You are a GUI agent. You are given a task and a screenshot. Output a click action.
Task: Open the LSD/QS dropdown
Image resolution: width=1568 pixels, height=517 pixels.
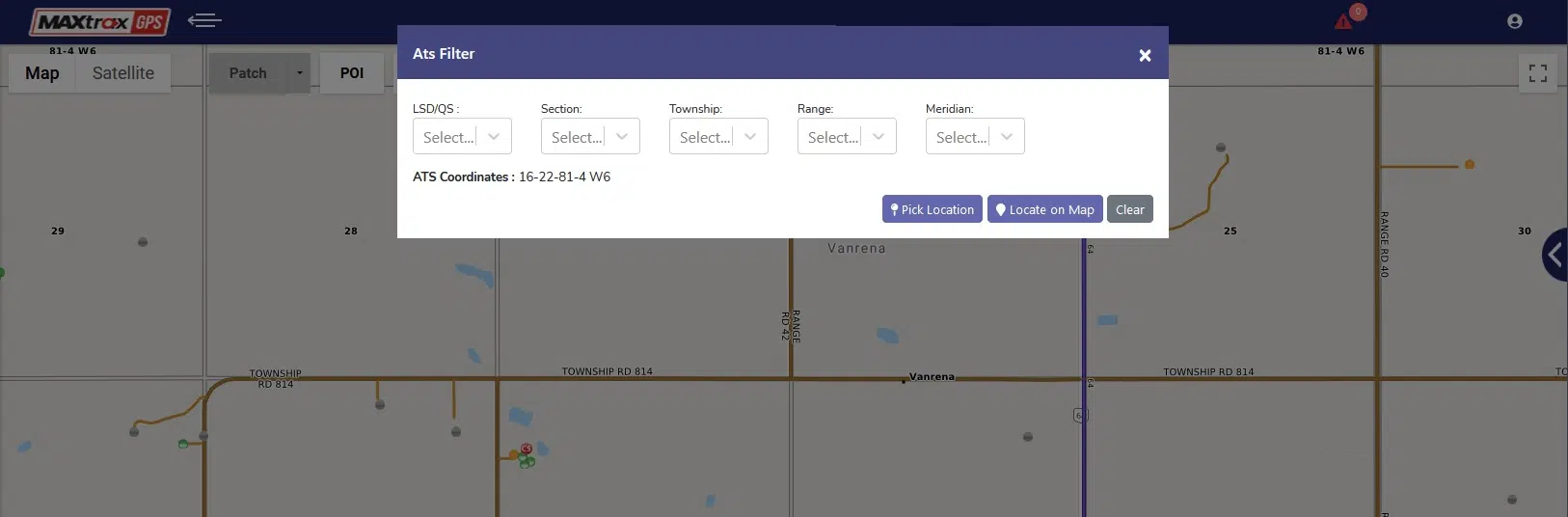click(462, 137)
